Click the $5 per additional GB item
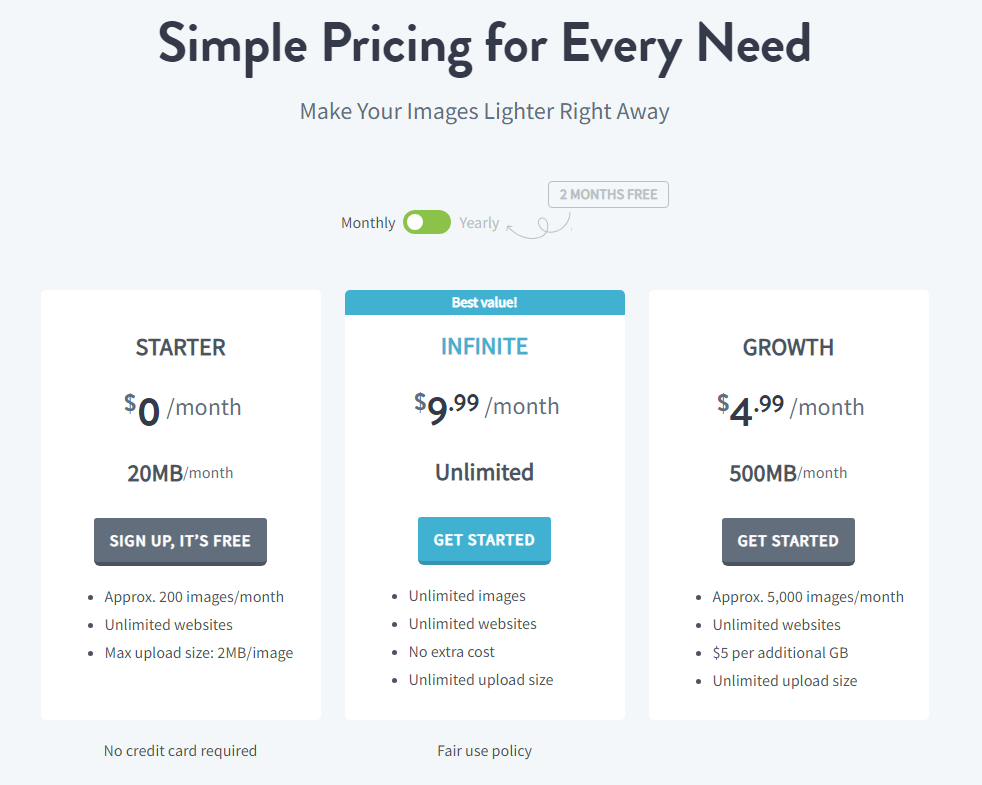982x785 pixels. [780, 653]
